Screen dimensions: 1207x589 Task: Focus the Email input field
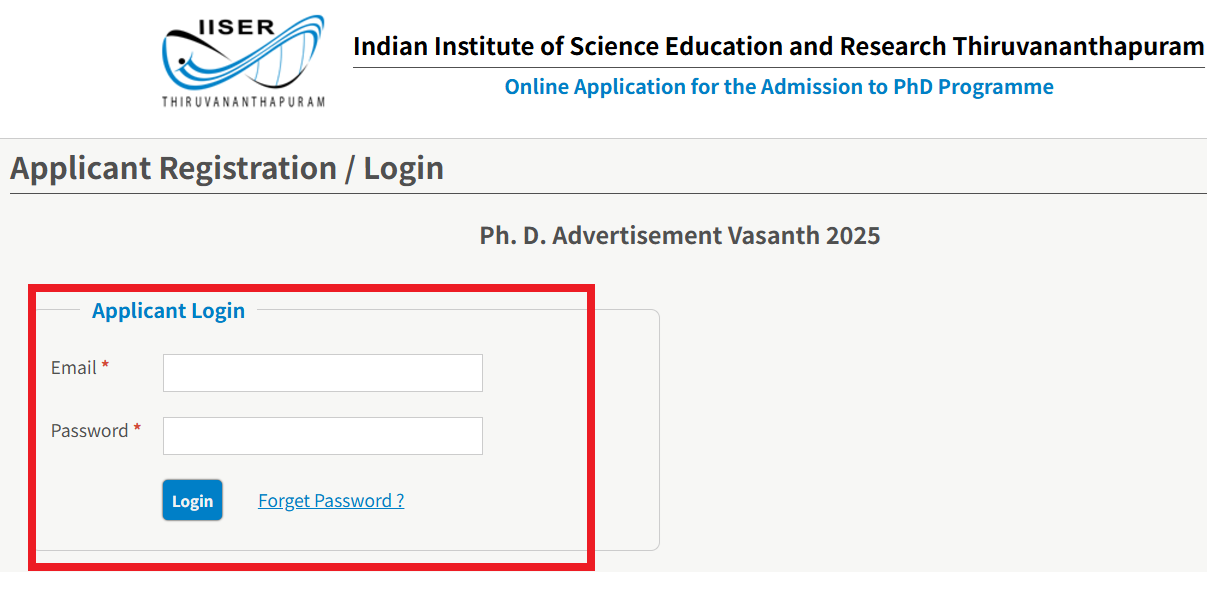coord(322,373)
